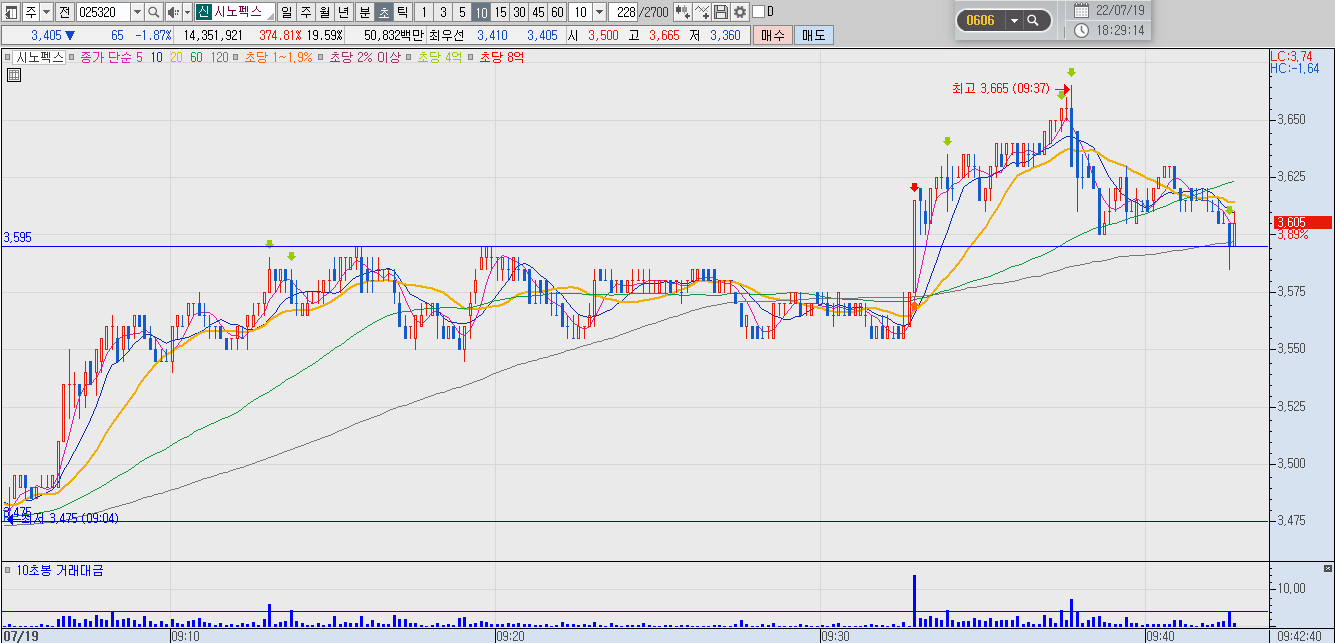Select the 틱 tick period tab
Screen dimensions: 1335x643
pyautogui.click(x=402, y=12)
